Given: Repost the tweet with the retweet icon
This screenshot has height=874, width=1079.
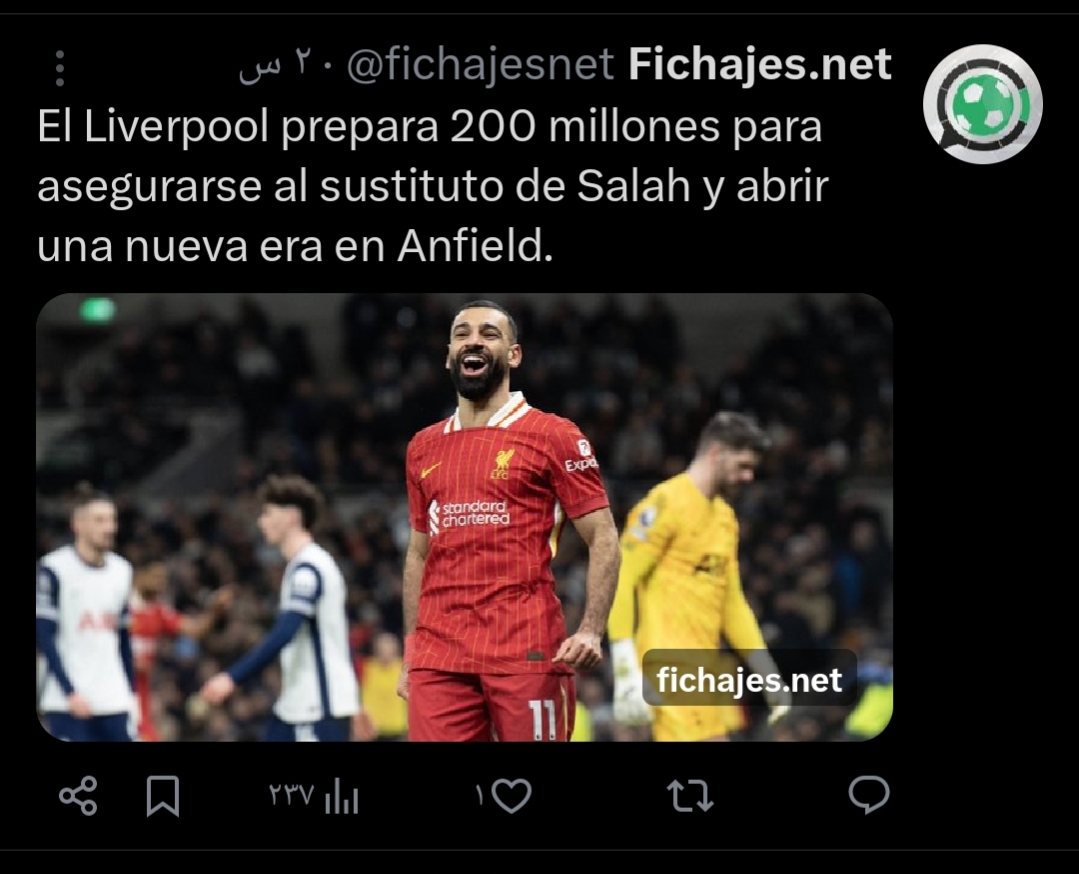Looking at the screenshot, I should point(690,796).
